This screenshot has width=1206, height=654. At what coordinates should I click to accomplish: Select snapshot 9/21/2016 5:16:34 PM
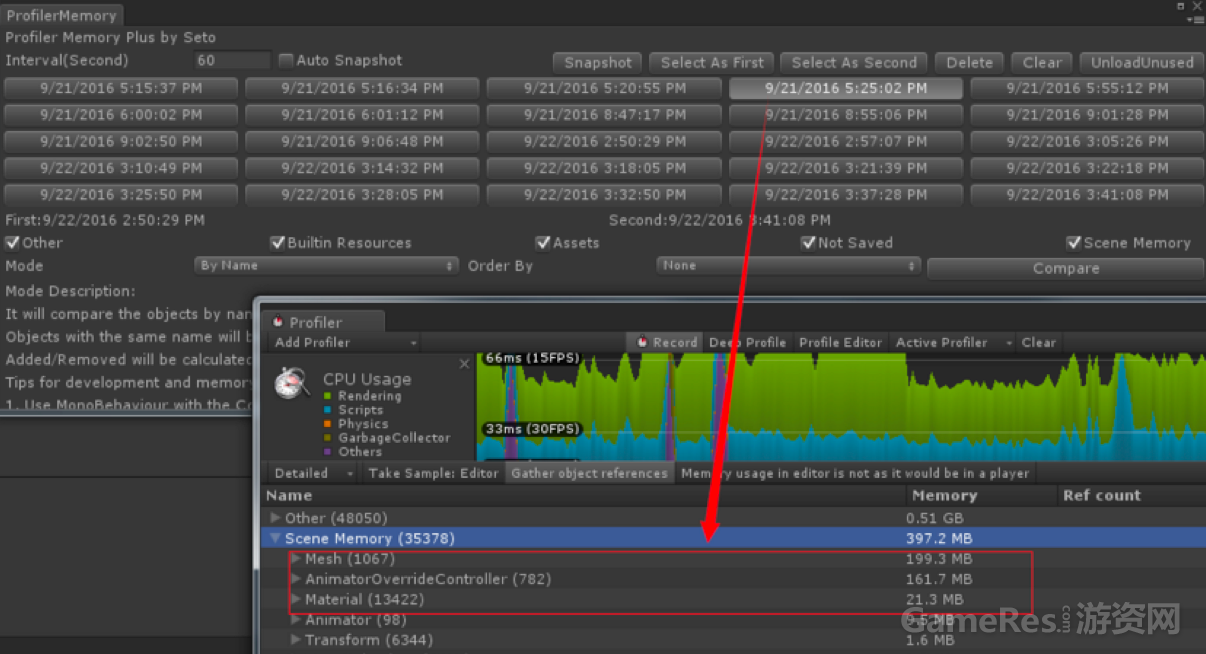pyautogui.click(x=362, y=88)
